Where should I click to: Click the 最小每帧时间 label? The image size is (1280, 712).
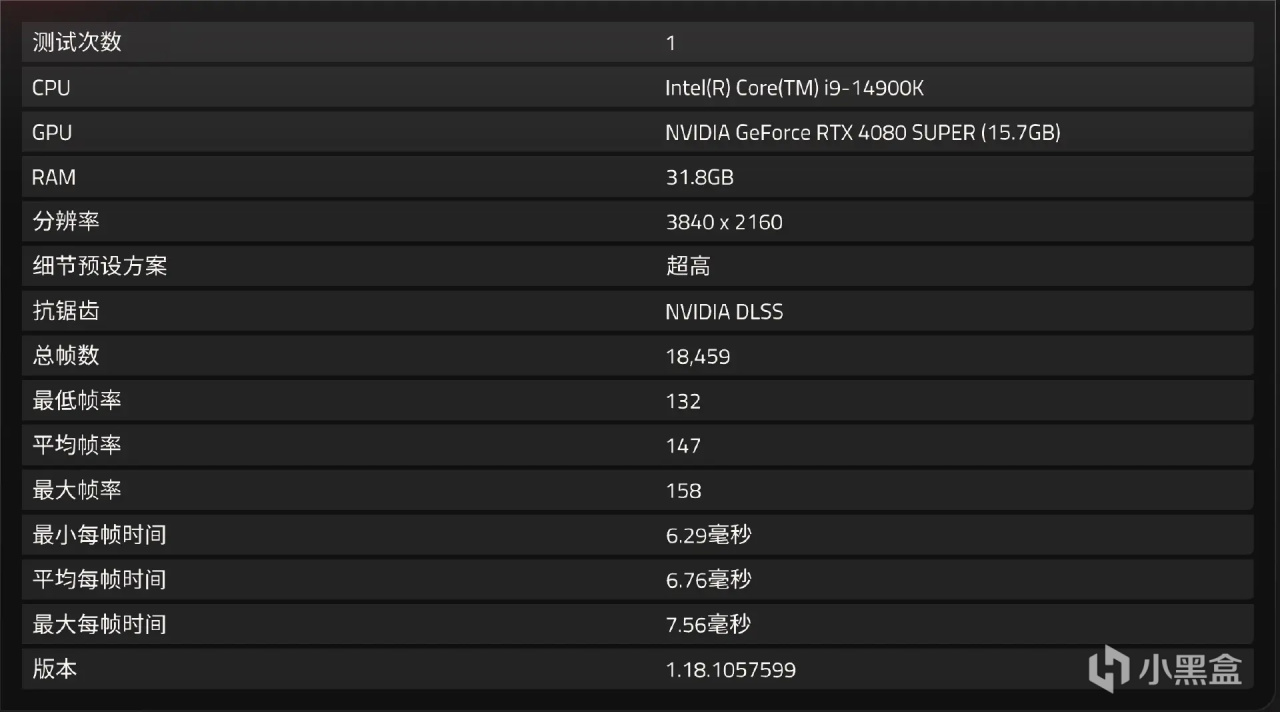[x=99, y=534]
